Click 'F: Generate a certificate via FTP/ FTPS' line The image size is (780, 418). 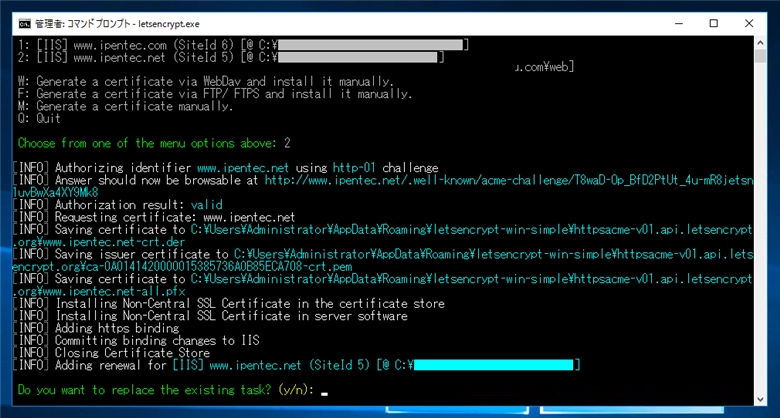coord(215,94)
